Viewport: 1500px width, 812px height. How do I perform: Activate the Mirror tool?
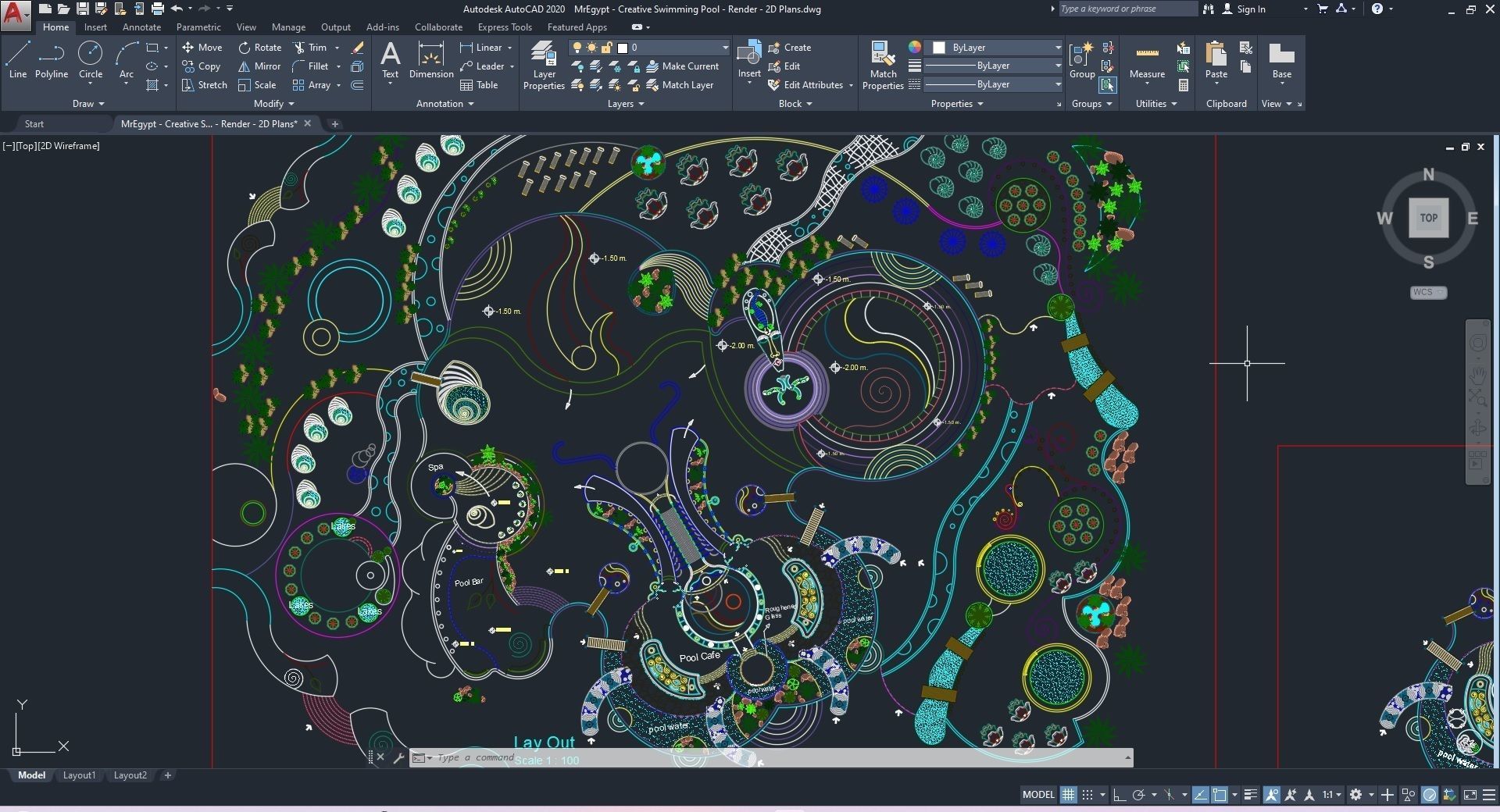point(259,66)
